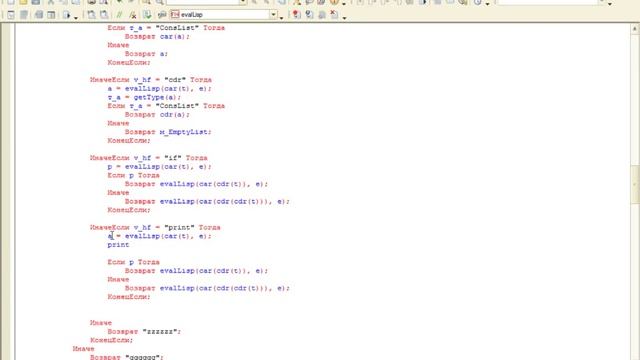640x360 pixels.
Task: Open overflow arrow after breakpoint icons
Action: (x=344, y=18)
